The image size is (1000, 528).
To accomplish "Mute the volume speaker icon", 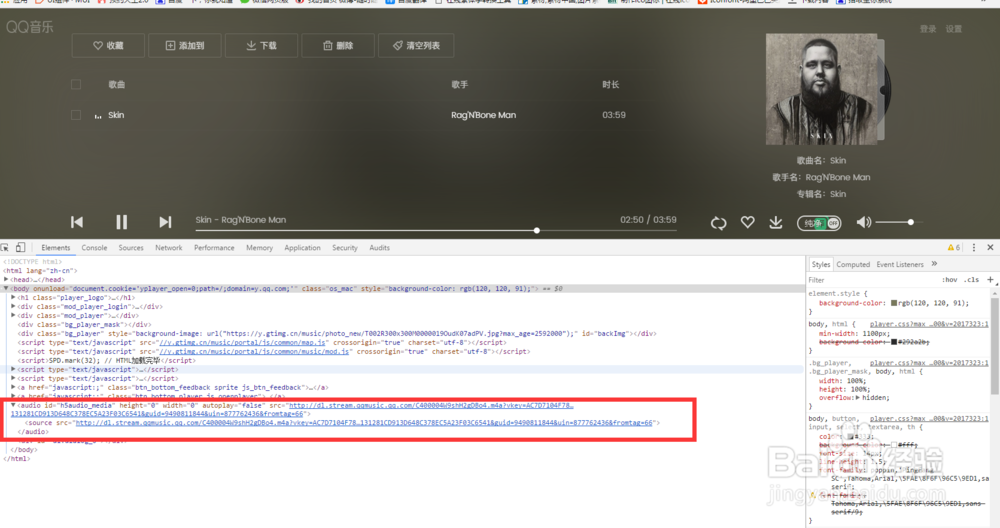I will point(864,222).
